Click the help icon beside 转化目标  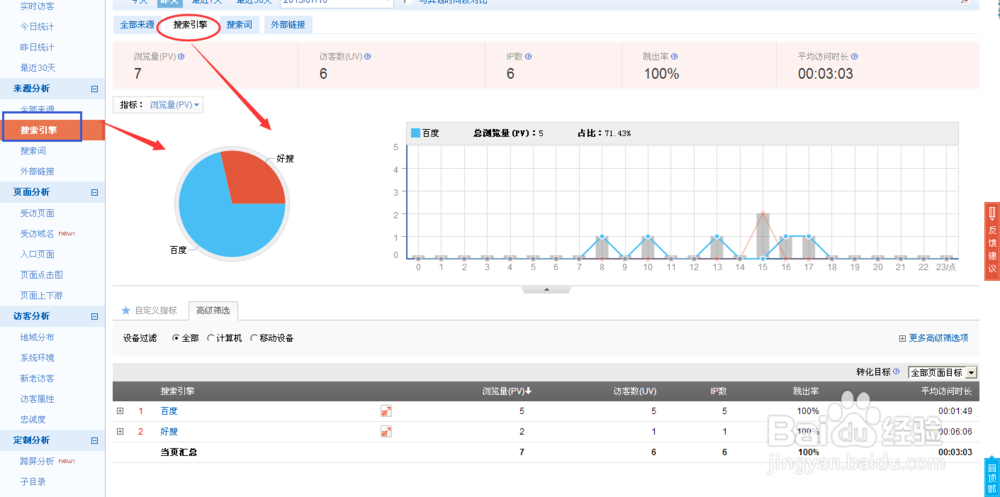click(897, 371)
